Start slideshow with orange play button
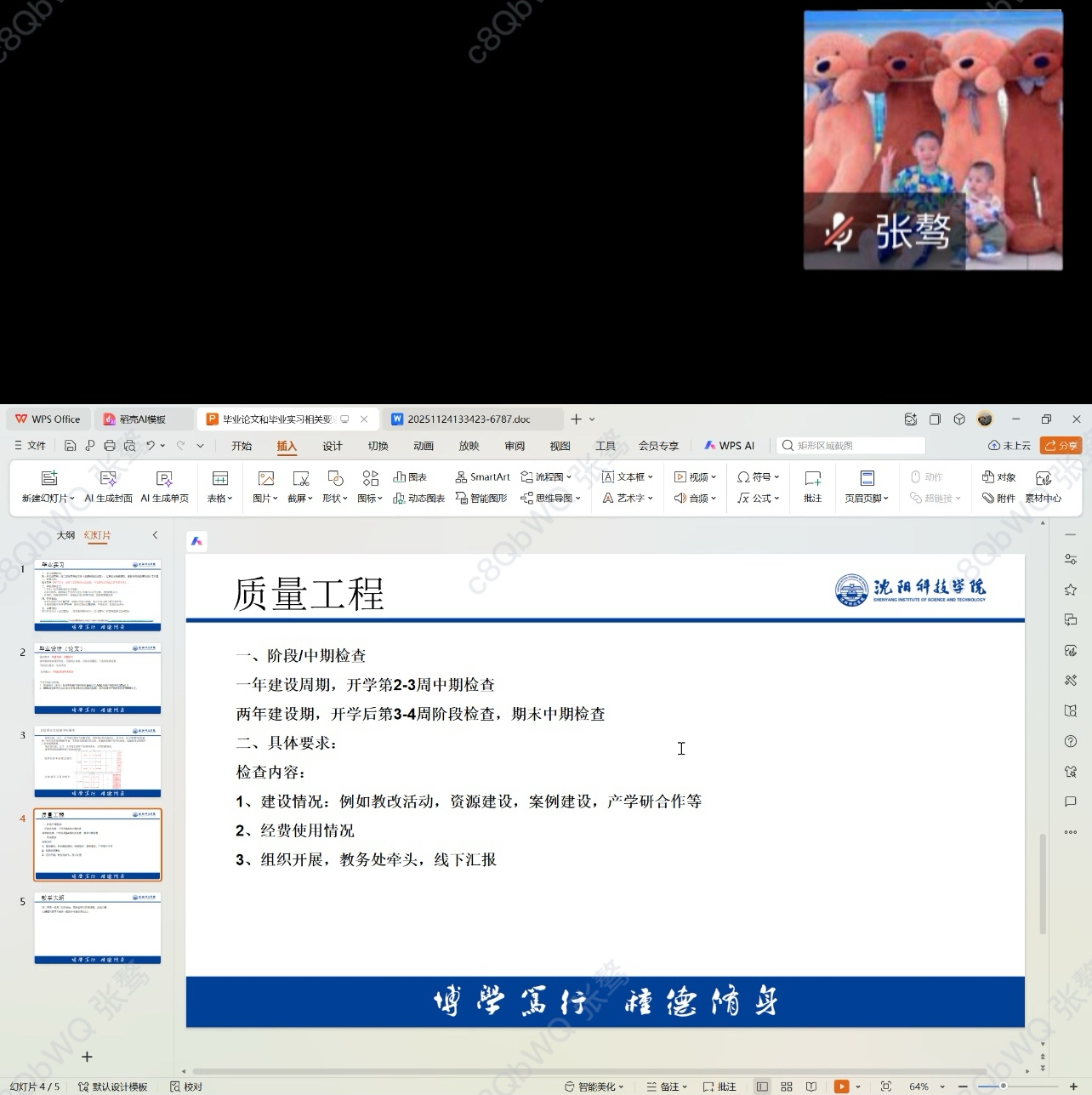Screen dimensions: 1092x1095 click(841, 1086)
